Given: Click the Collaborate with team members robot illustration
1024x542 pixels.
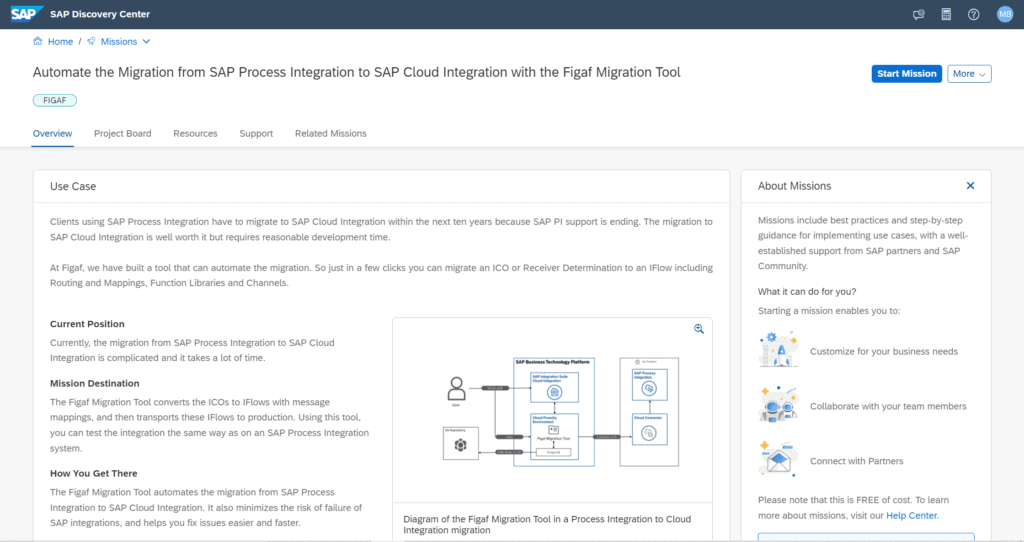Looking at the screenshot, I should coord(778,404).
